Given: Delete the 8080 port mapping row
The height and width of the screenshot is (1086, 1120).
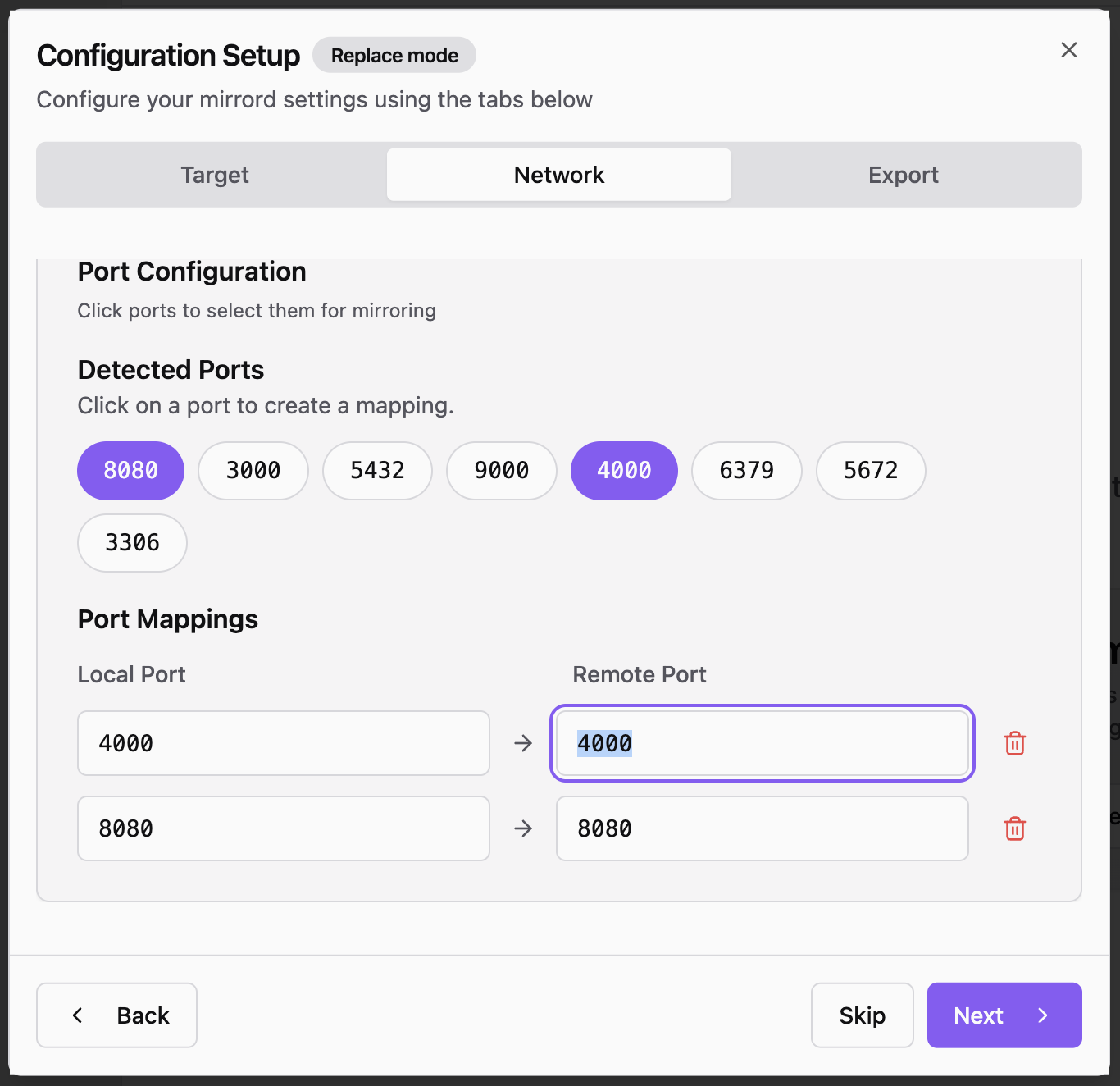Looking at the screenshot, I should (x=1014, y=828).
